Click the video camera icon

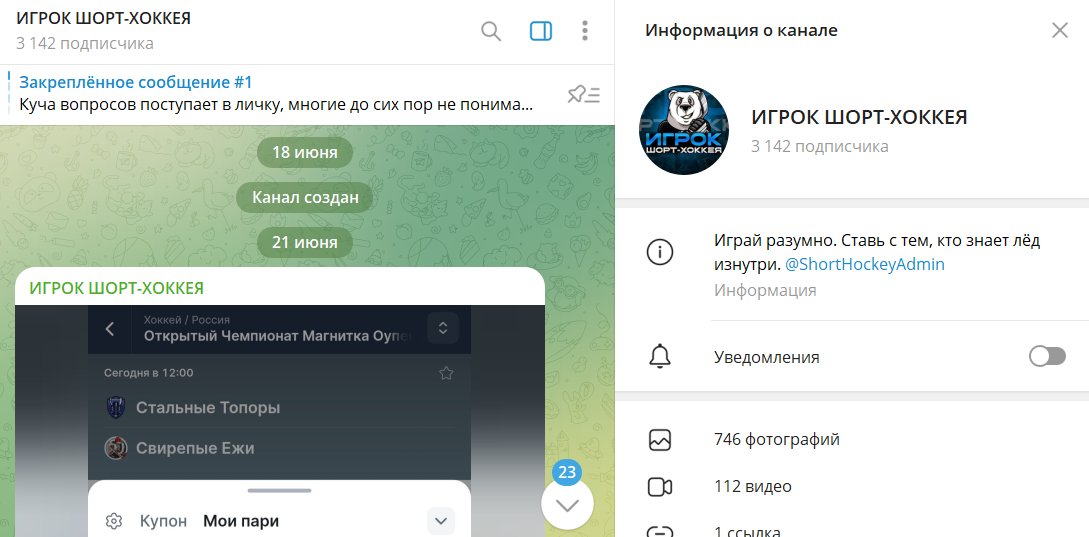click(660, 487)
